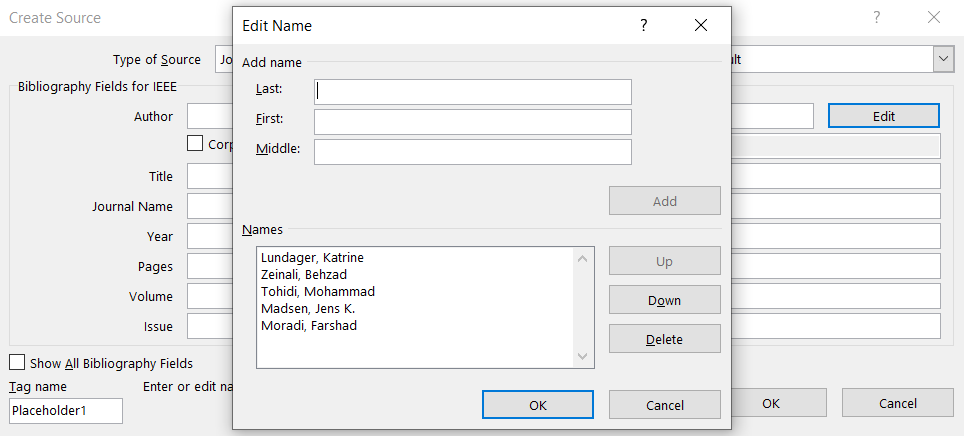Click the help question mark in Edit Name dialog
Screen dimensions: 964x439
coord(644,26)
